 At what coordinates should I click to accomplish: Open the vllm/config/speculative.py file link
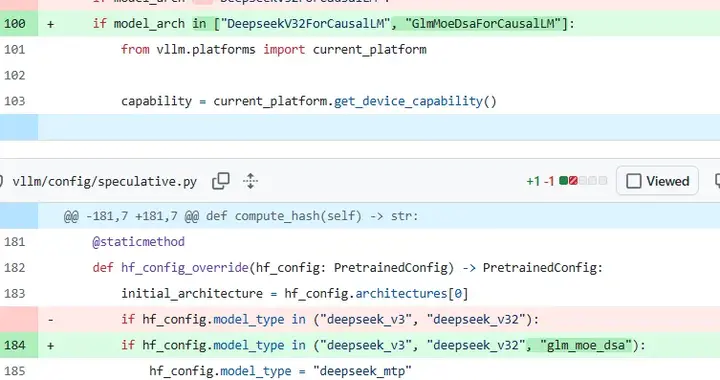pyautogui.click(x=104, y=181)
